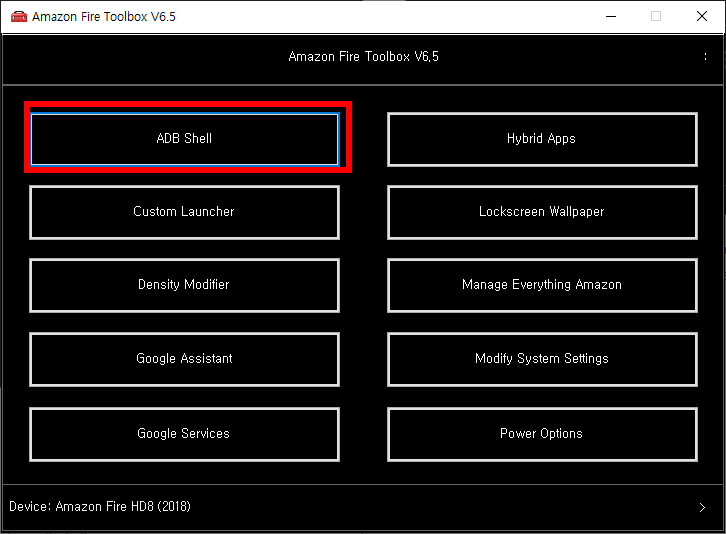Open the ADB Shell tool
726x534 pixels.
click(x=184, y=139)
